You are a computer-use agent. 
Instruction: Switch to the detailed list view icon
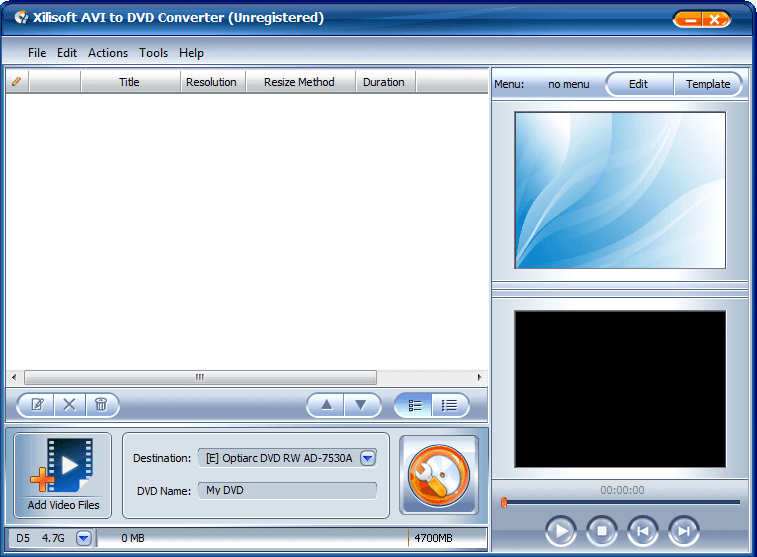pyautogui.click(x=414, y=404)
